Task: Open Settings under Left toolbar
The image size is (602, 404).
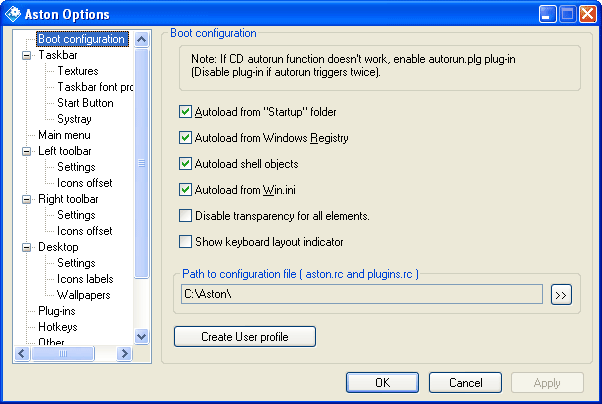Action: coord(76,167)
